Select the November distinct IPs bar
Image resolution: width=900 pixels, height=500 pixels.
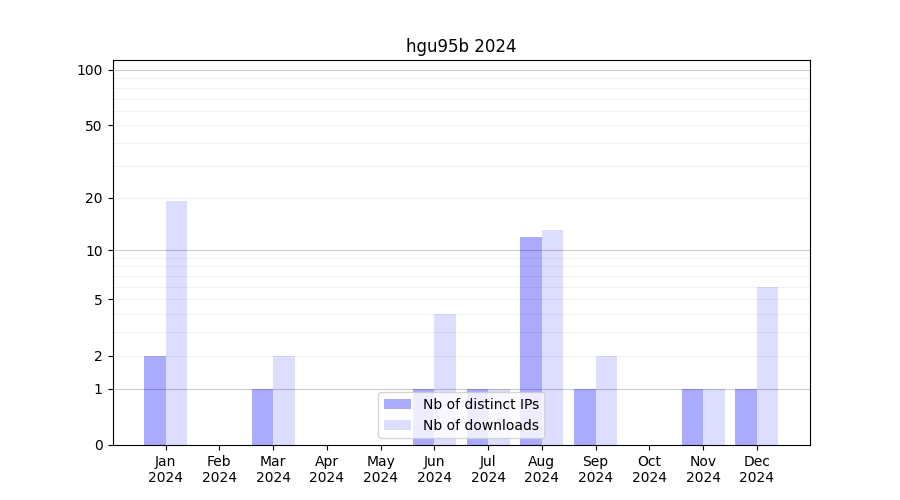click(x=692, y=416)
